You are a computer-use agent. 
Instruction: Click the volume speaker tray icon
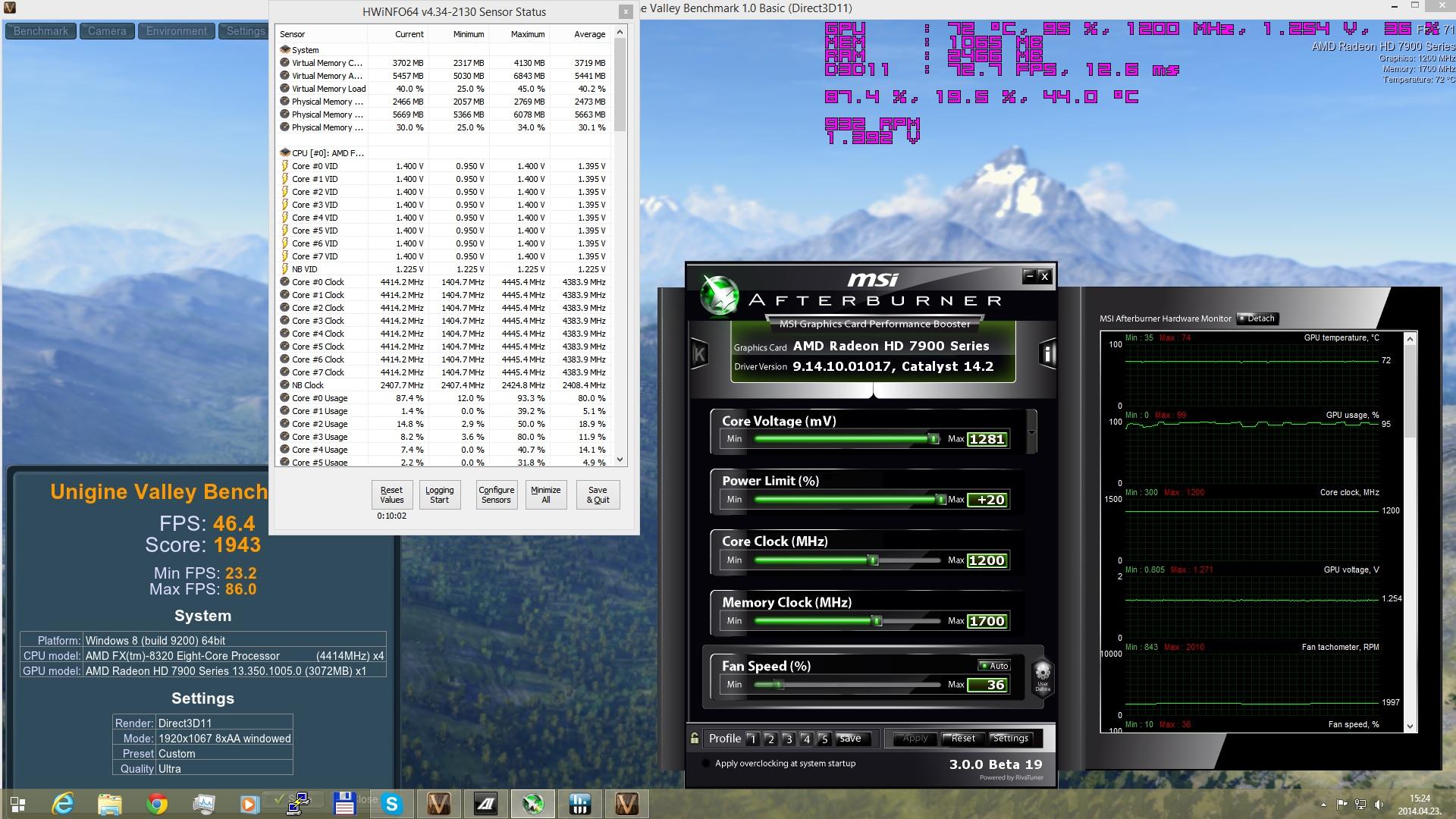coord(1379,805)
